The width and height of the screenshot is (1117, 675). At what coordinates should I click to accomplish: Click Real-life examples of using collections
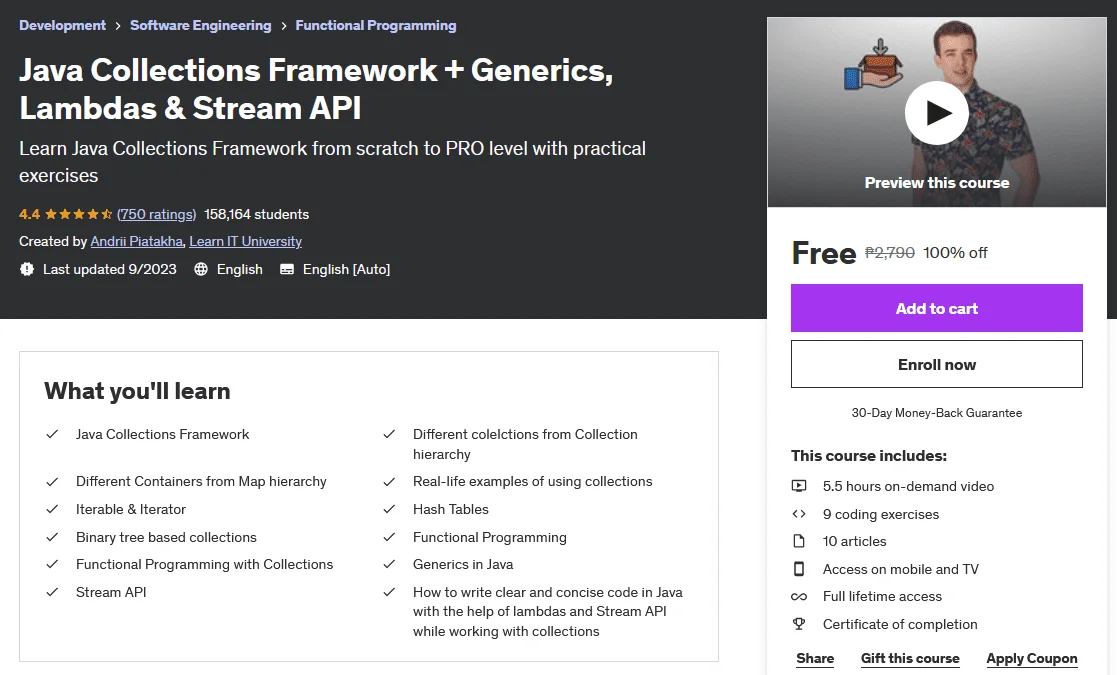[x=532, y=481]
